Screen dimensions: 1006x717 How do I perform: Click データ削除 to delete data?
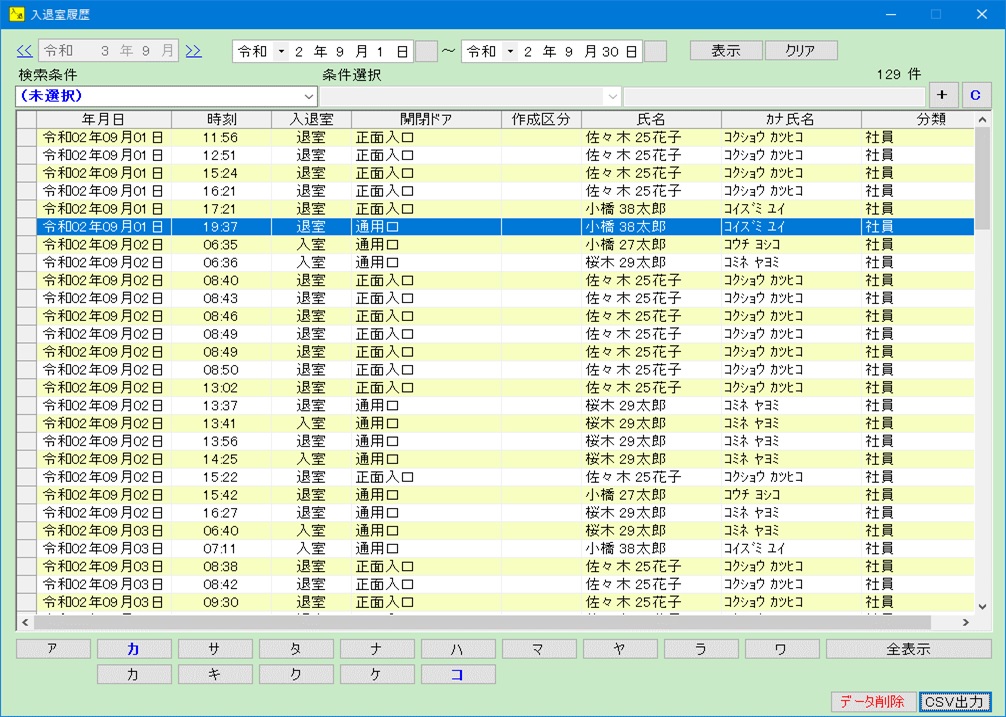click(872, 702)
